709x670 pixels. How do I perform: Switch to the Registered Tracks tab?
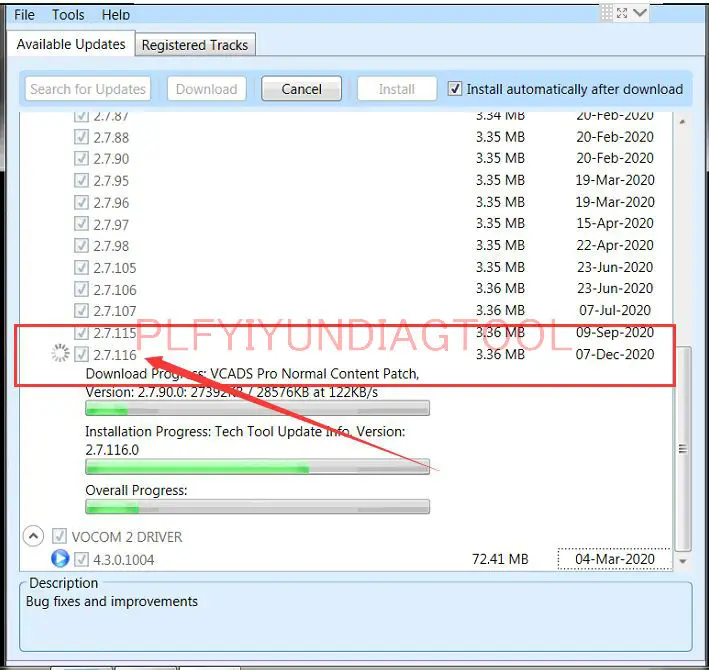[x=195, y=45]
